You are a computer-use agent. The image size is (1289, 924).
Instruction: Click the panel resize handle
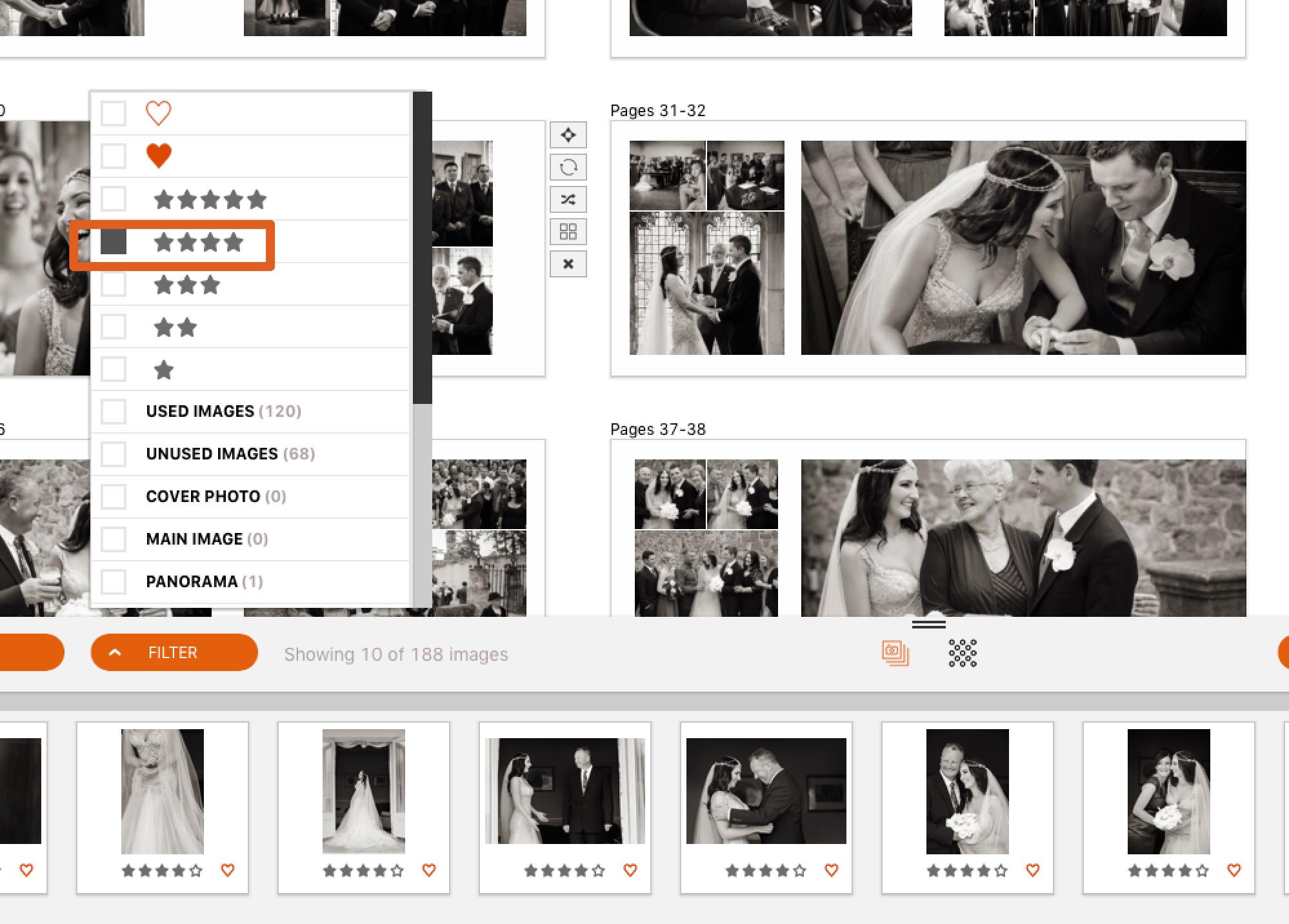(x=928, y=624)
